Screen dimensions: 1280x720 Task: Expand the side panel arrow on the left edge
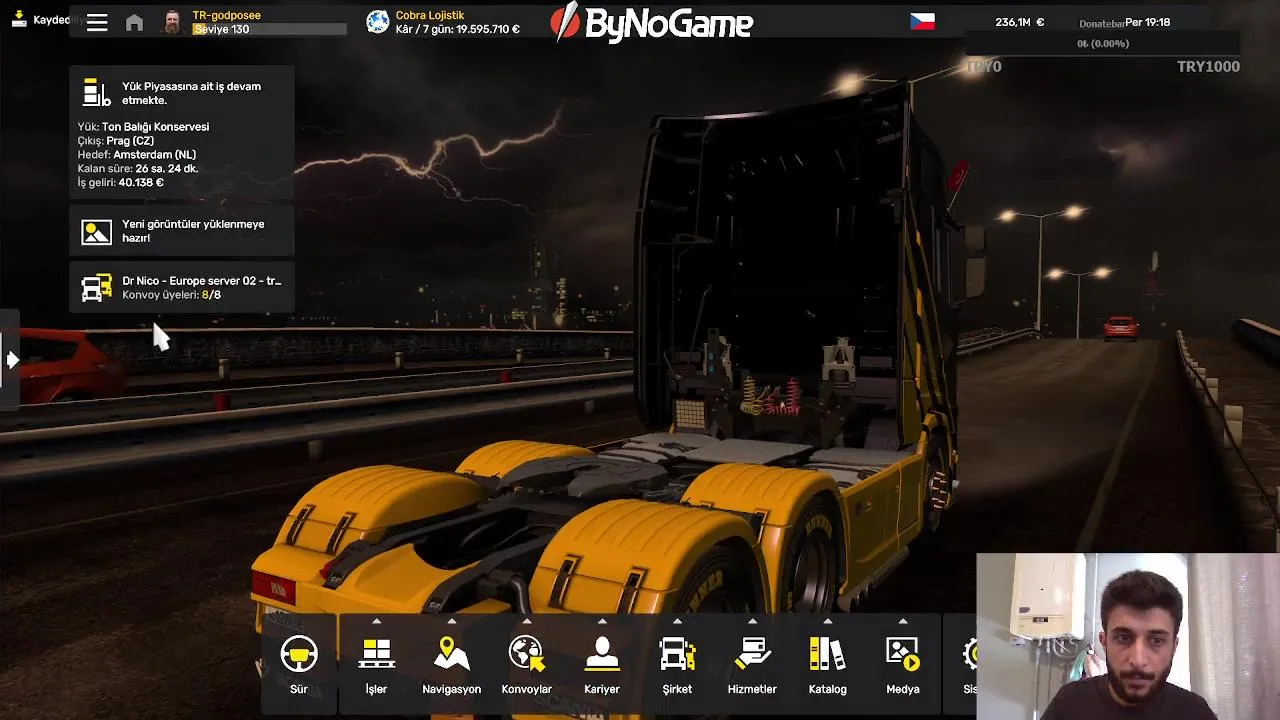(11, 359)
